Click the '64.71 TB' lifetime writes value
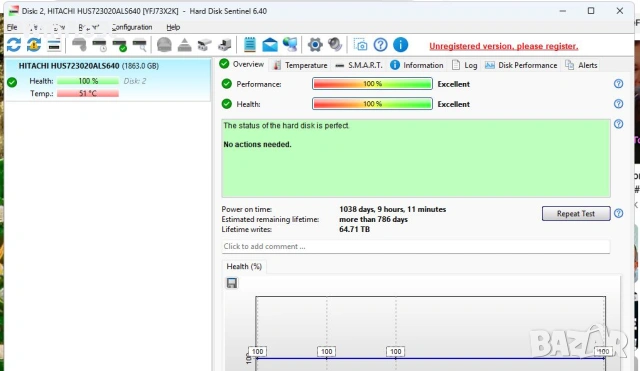Image resolution: width=640 pixels, height=371 pixels. [x=354, y=229]
